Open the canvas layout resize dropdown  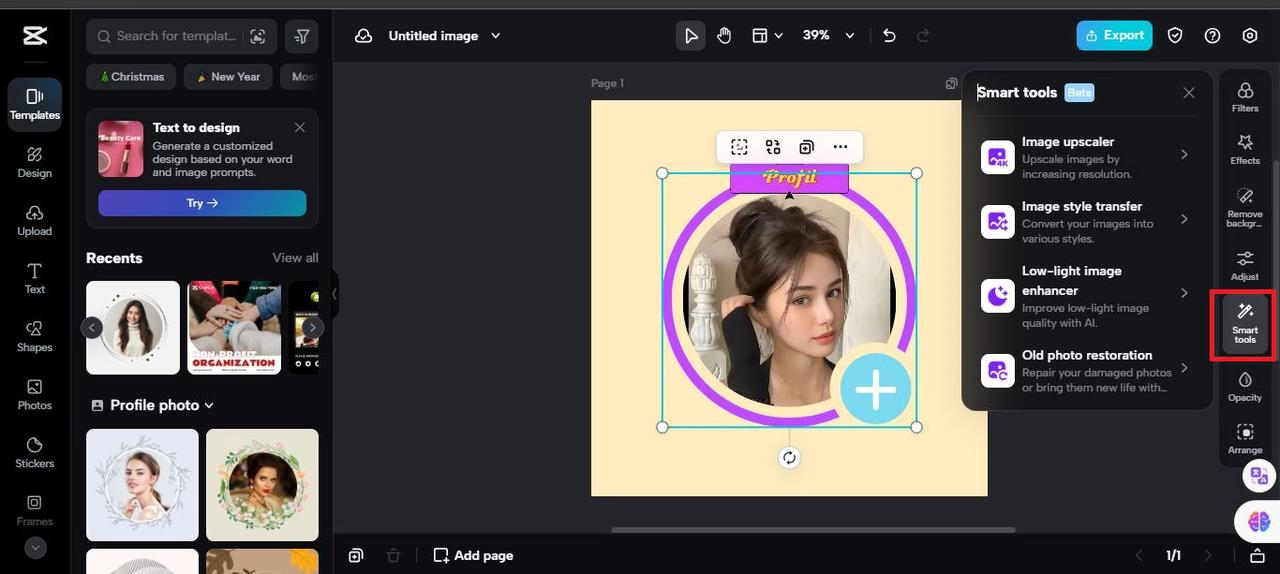point(767,36)
